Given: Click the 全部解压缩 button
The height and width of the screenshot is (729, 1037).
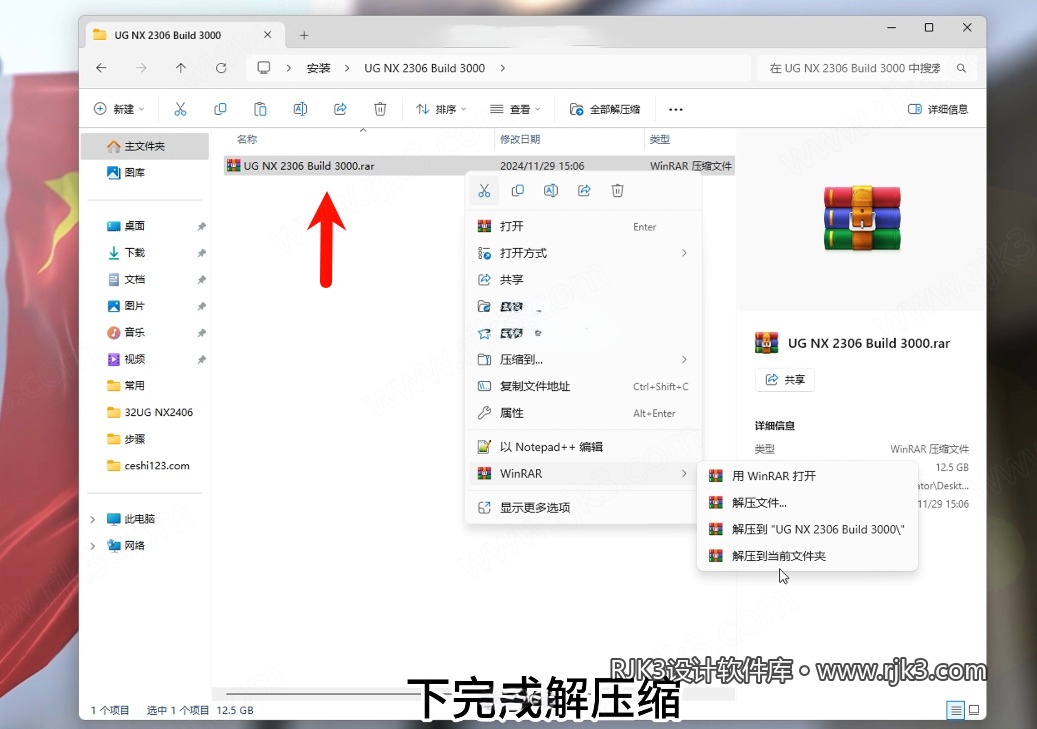Looking at the screenshot, I should click(605, 109).
